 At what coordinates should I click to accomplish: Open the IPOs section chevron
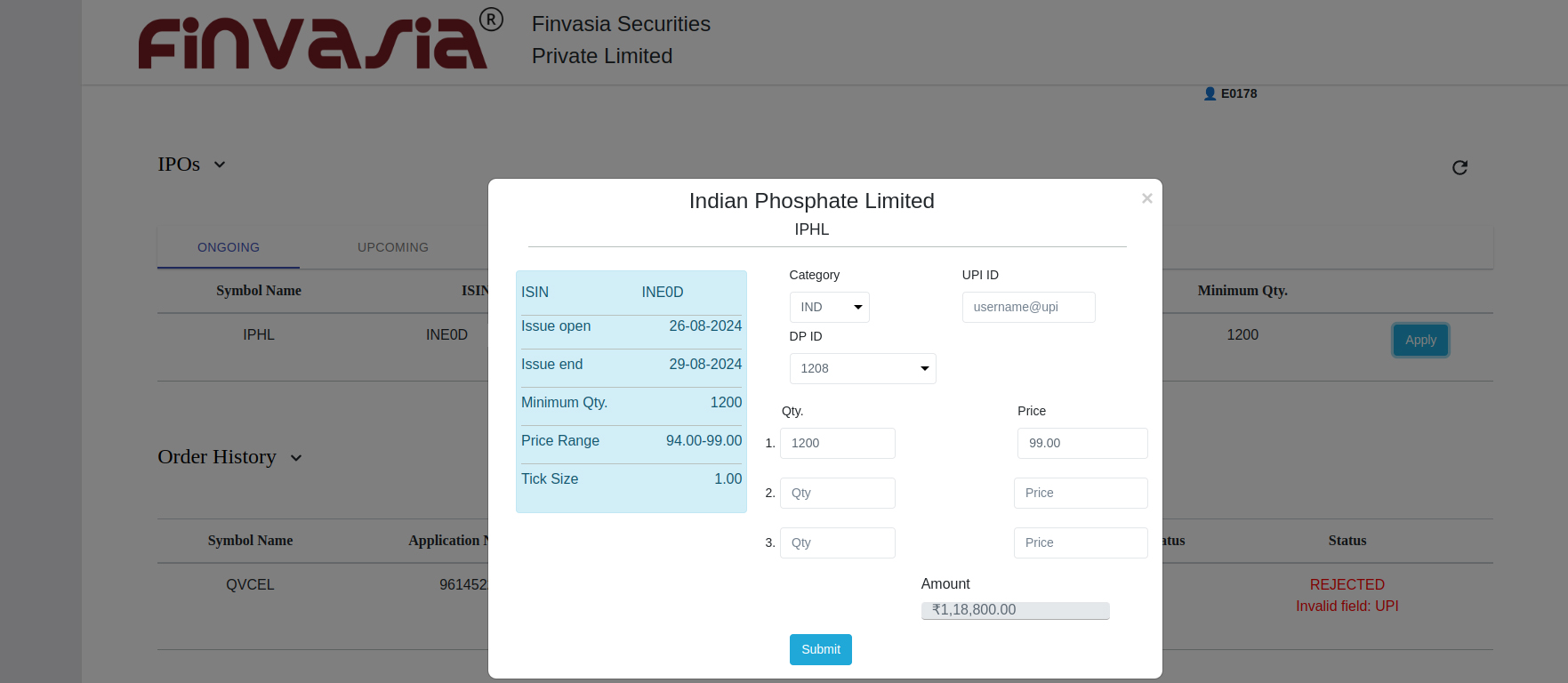(x=218, y=164)
